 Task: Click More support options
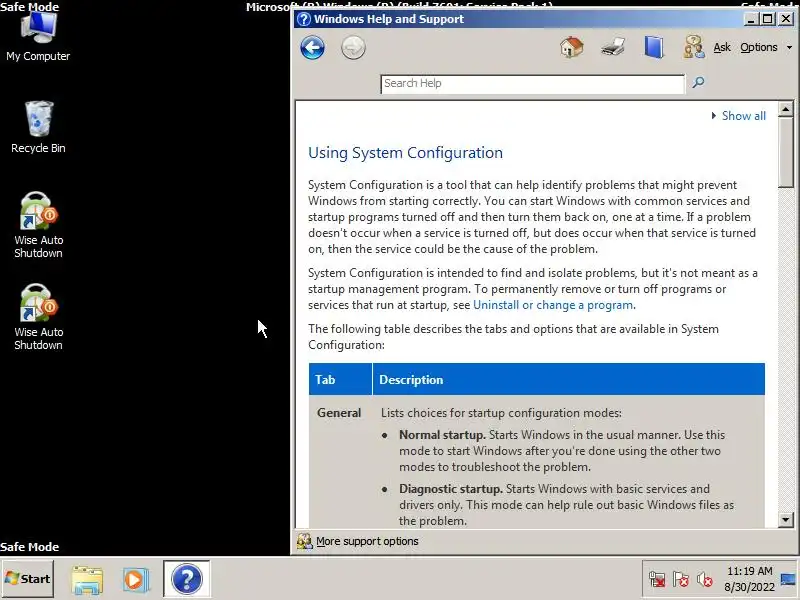pos(367,541)
